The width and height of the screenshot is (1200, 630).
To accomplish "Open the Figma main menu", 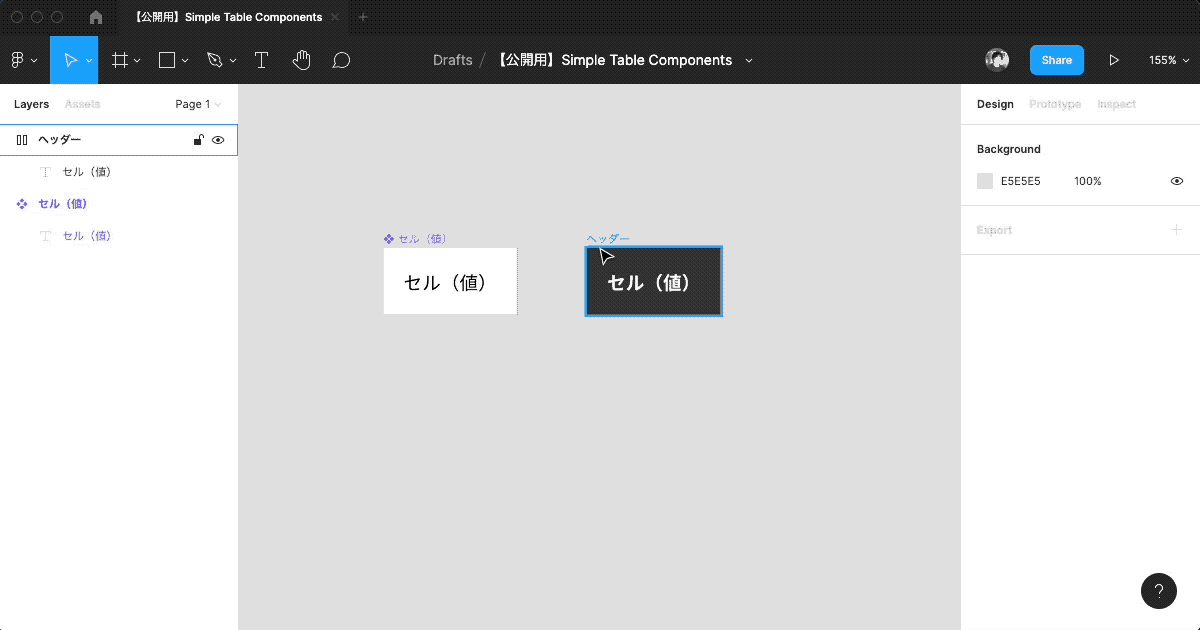I will [x=19, y=60].
